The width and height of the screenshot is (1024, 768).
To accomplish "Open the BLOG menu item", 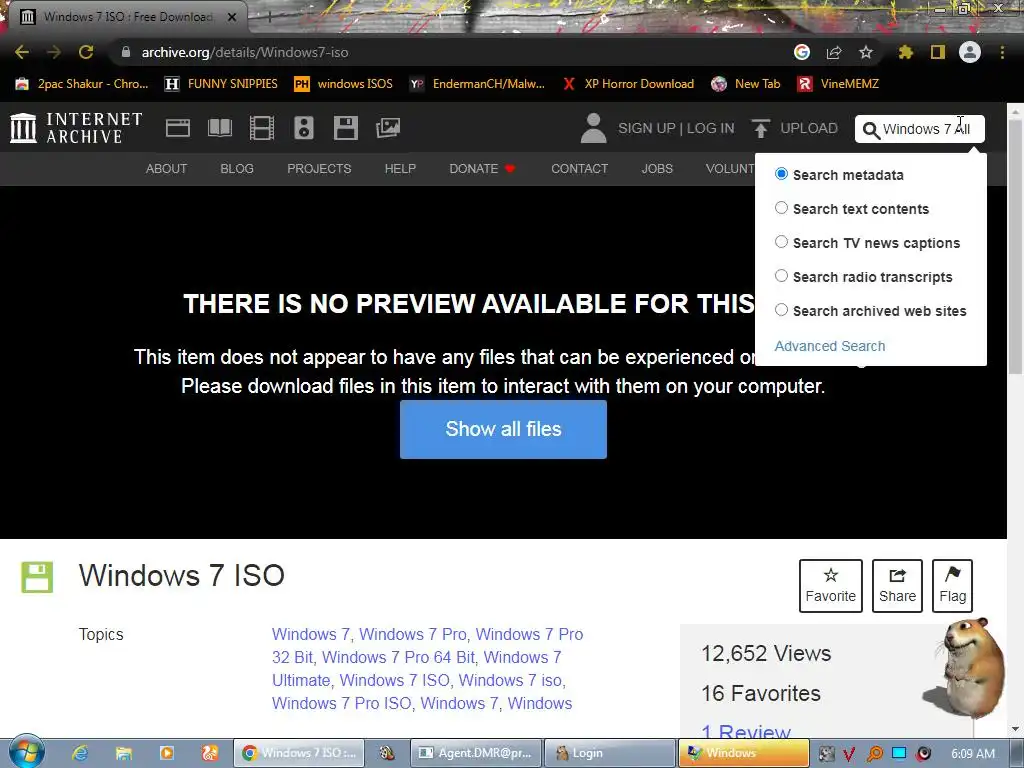I will 237,168.
